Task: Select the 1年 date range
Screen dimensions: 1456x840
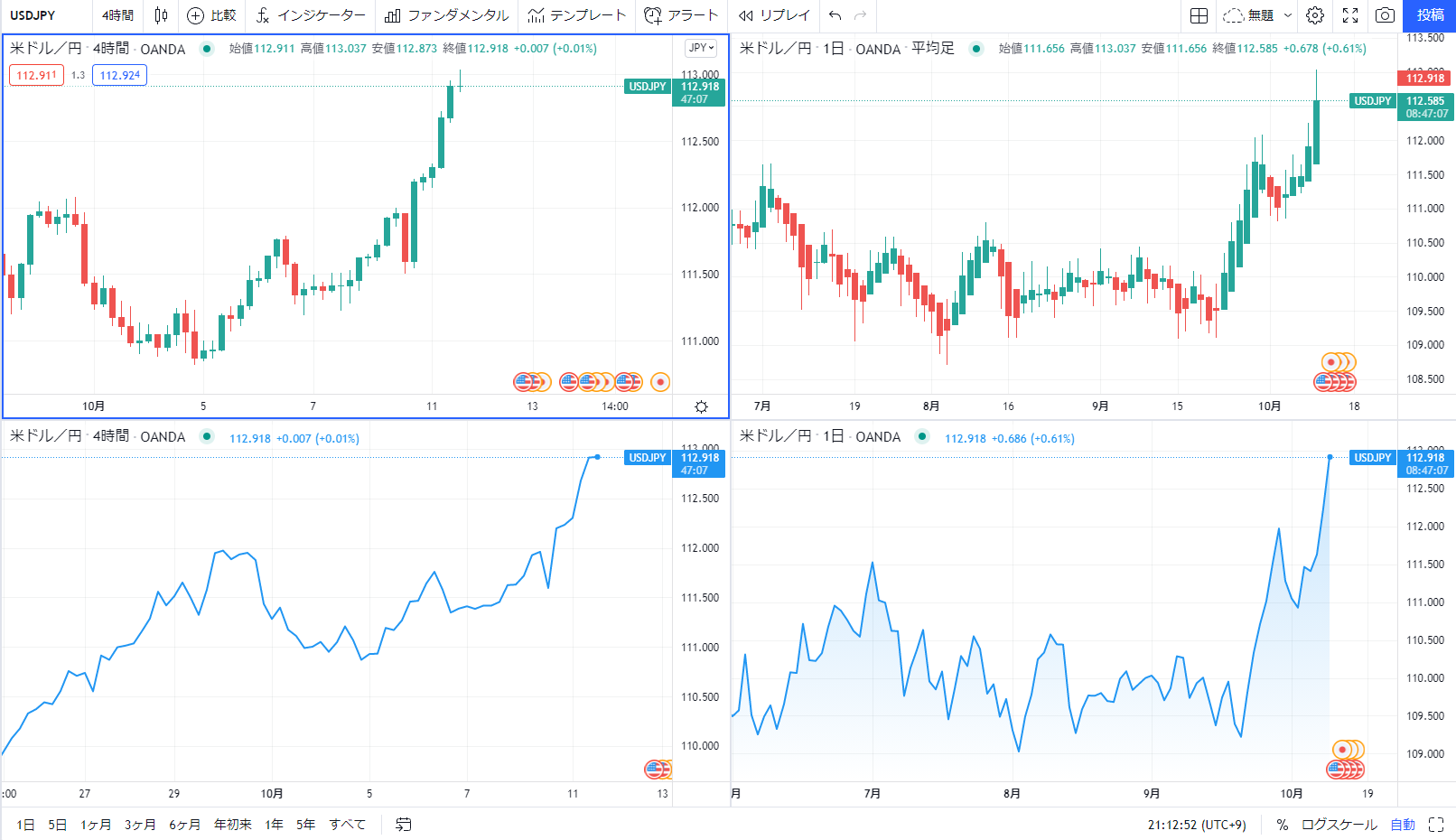Action: pyautogui.click(x=274, y=825)
